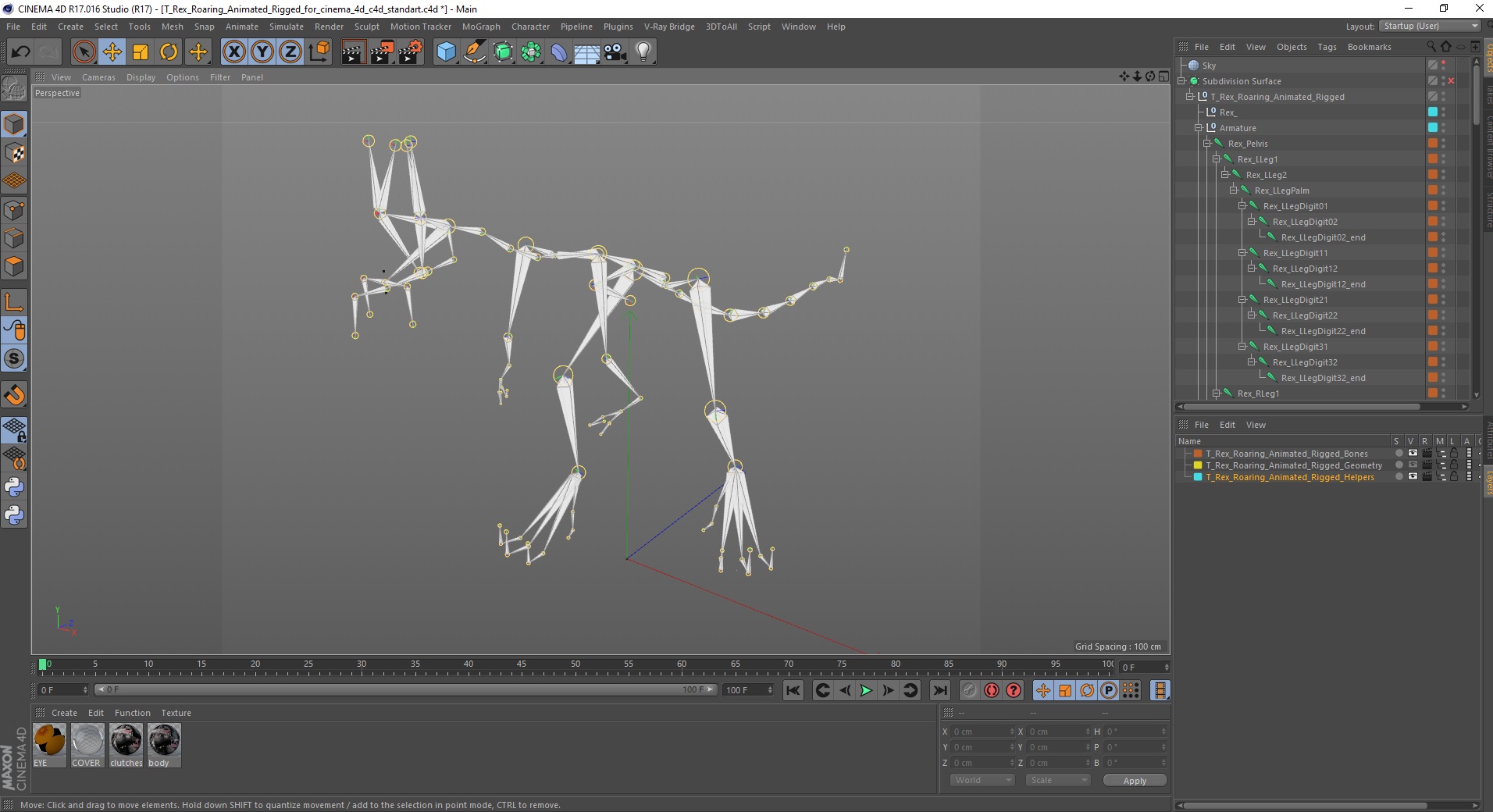Jump to start of animation
This screenshot has width=1493, height=812.
click(x=793, y=690)
